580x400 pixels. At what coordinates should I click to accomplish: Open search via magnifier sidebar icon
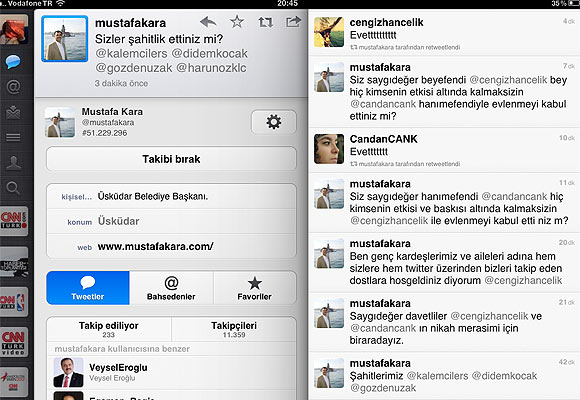(13, 188)
